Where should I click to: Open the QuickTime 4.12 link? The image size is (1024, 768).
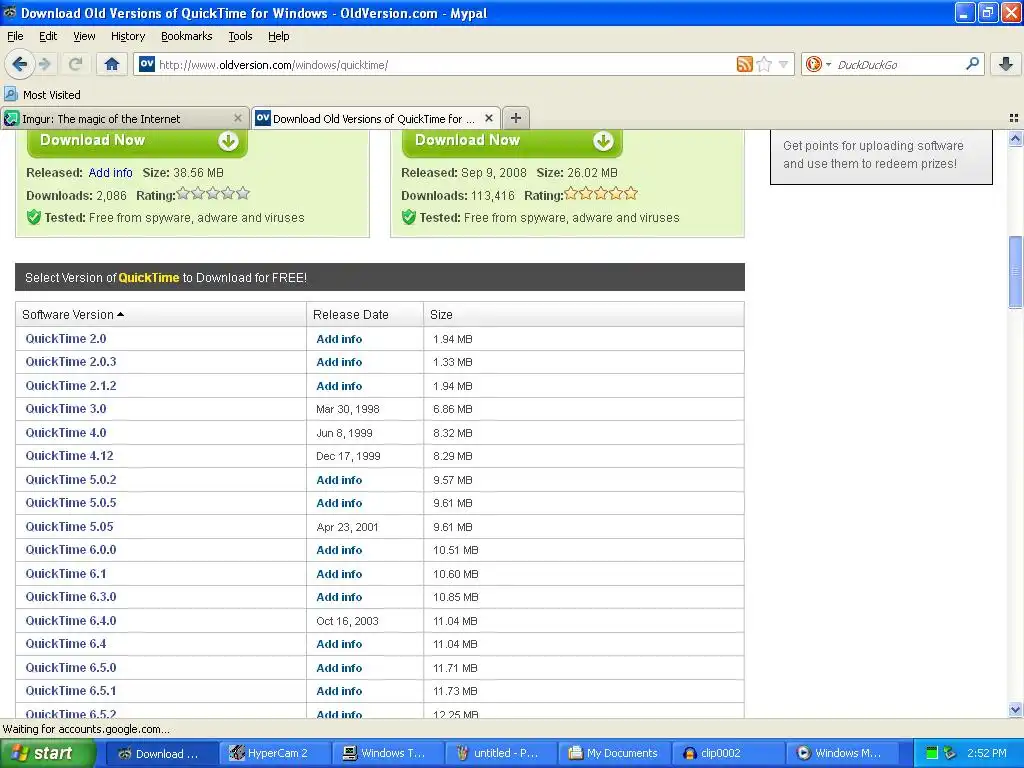69,455
